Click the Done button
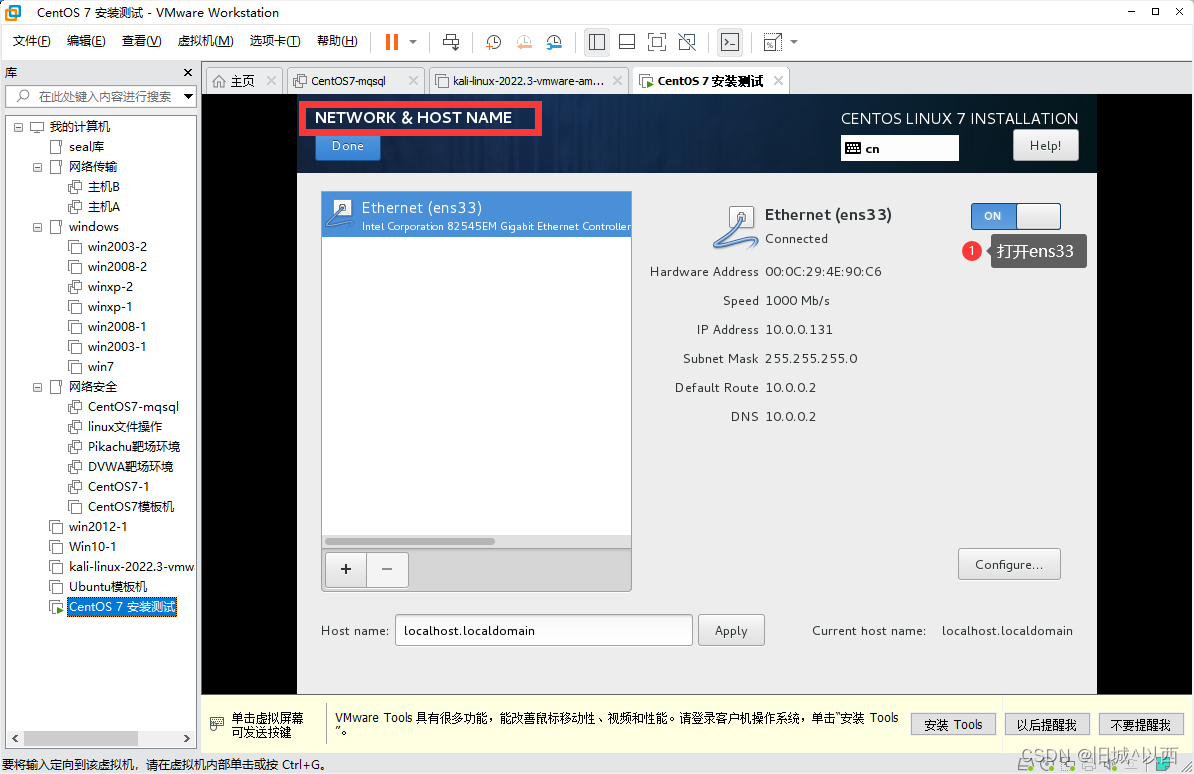 [x=348, y=146]
